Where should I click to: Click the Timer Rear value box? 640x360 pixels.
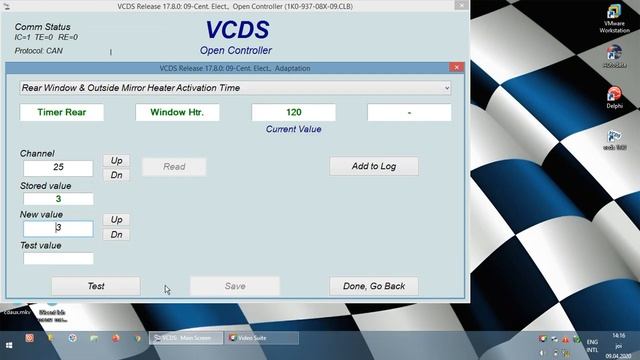coord(62,112)
